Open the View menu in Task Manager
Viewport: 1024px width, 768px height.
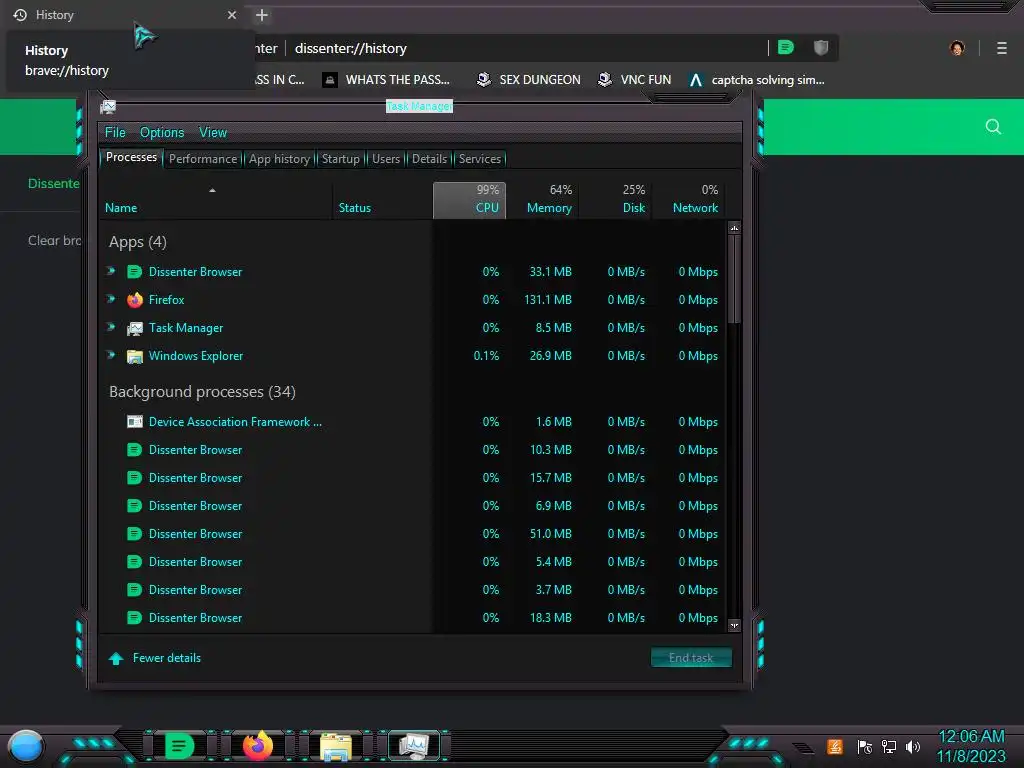(213, 133)
